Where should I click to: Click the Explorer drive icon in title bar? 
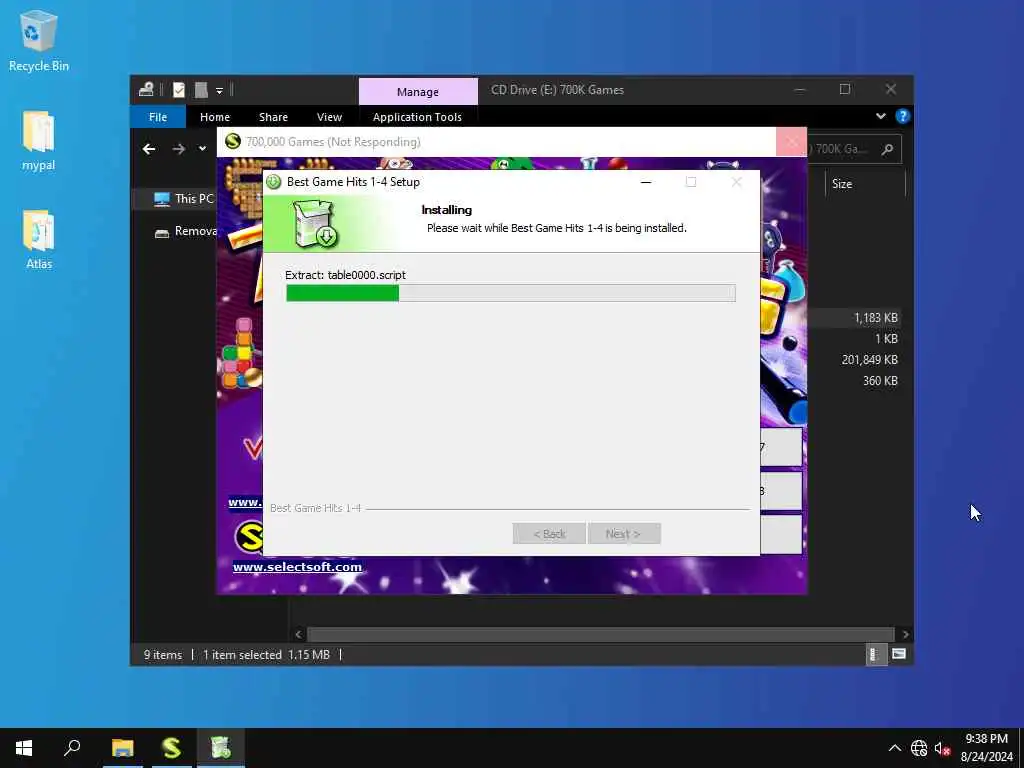click(x=146, y=89)
